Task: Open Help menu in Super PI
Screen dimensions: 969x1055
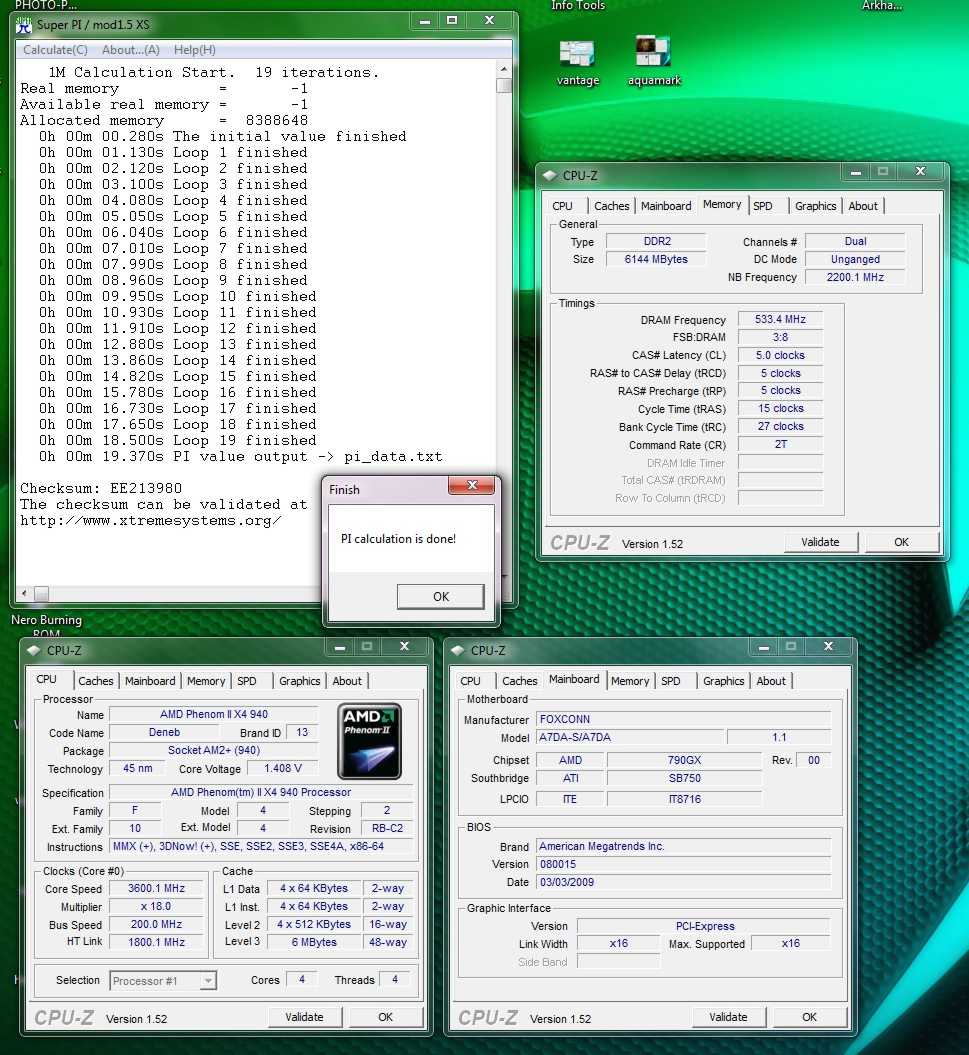Action: [x=194, y=50]
